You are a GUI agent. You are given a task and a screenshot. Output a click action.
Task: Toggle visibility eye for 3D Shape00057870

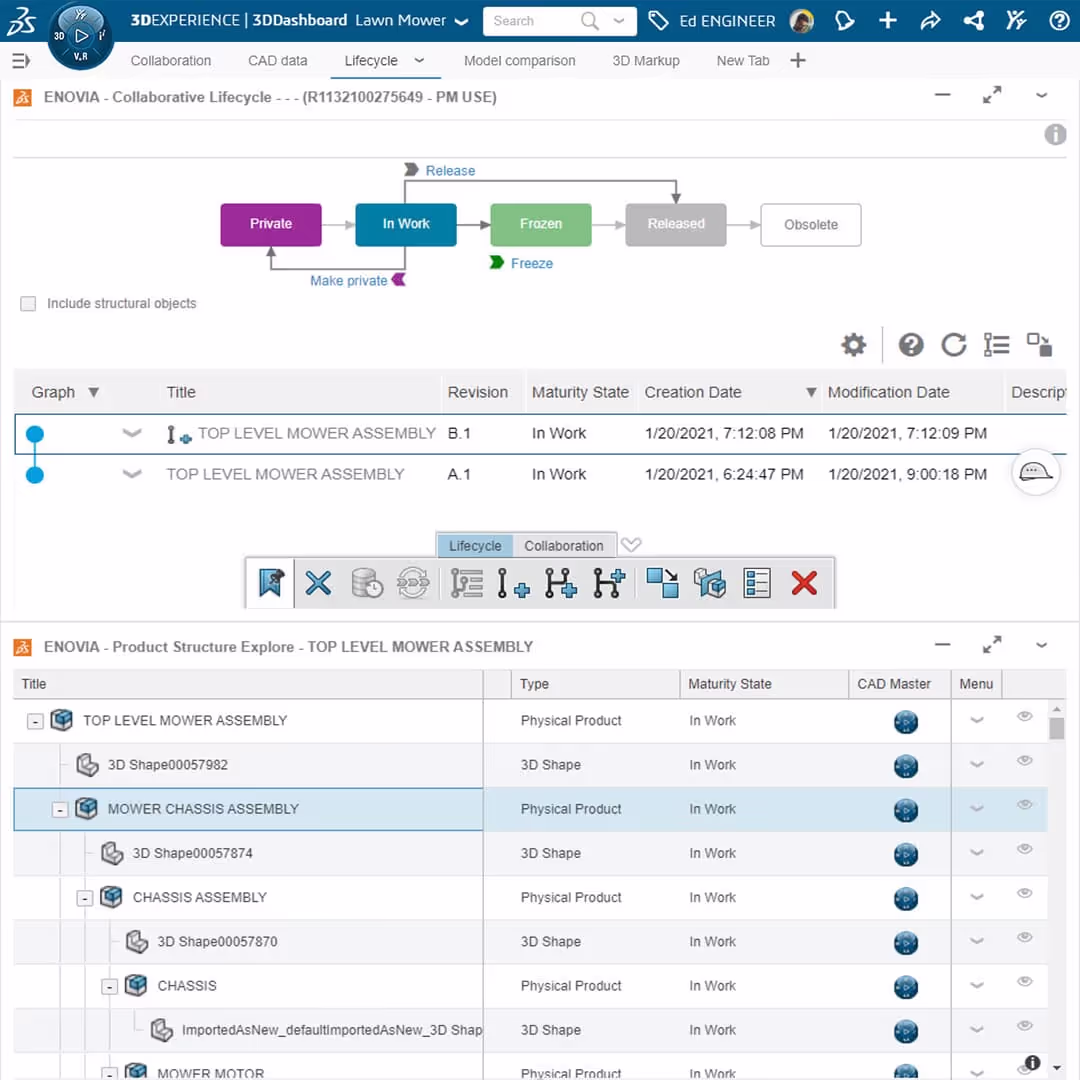click(x=1024, y=937)
